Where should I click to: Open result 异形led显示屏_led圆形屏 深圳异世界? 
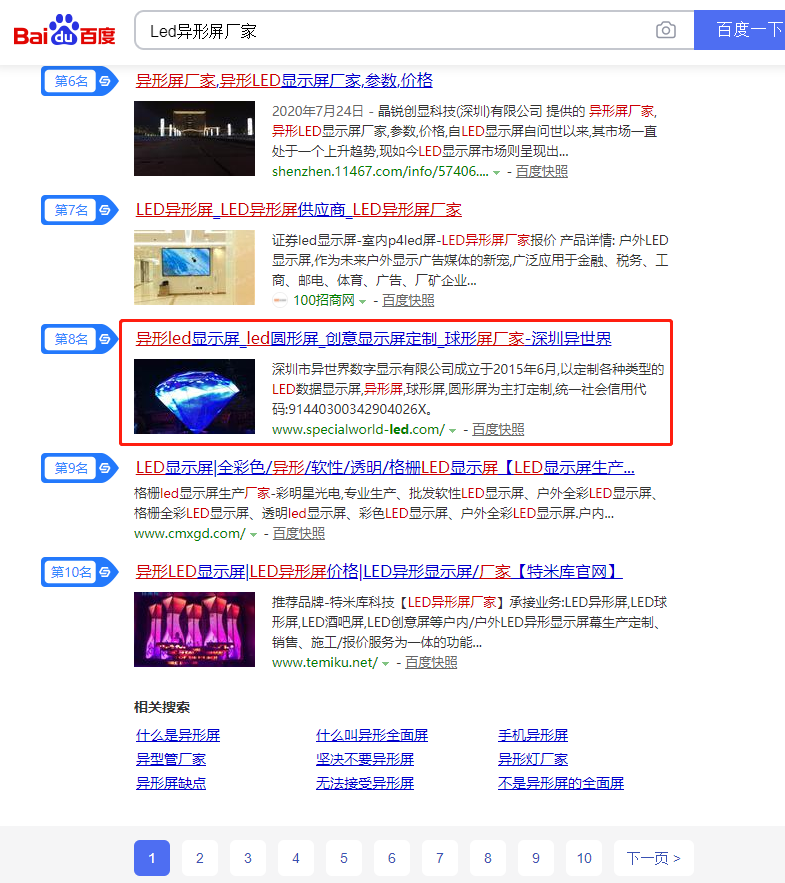pos(373,338)
